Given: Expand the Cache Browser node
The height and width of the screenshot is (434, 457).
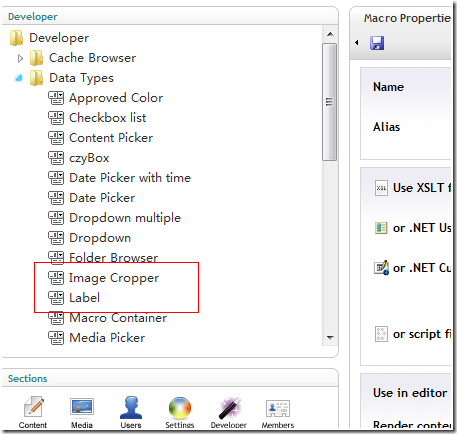Looking at the screenshot, I should (20, 58).
